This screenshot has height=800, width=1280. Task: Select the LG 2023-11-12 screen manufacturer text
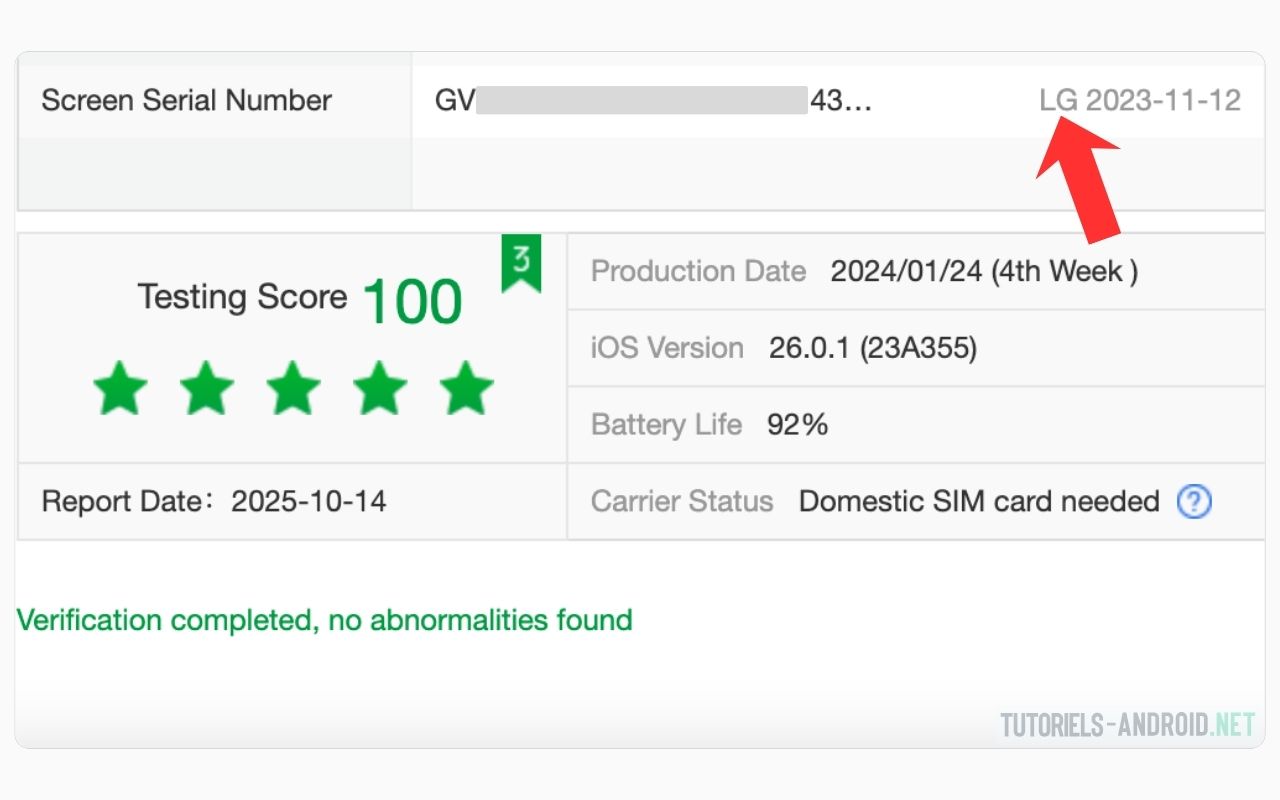(x=1140, y=100)
